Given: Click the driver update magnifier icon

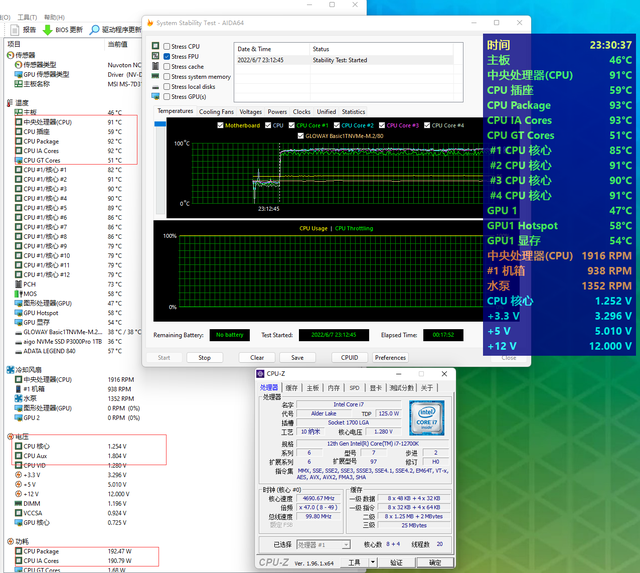Looking at the screenshot, I should point(94,30).
